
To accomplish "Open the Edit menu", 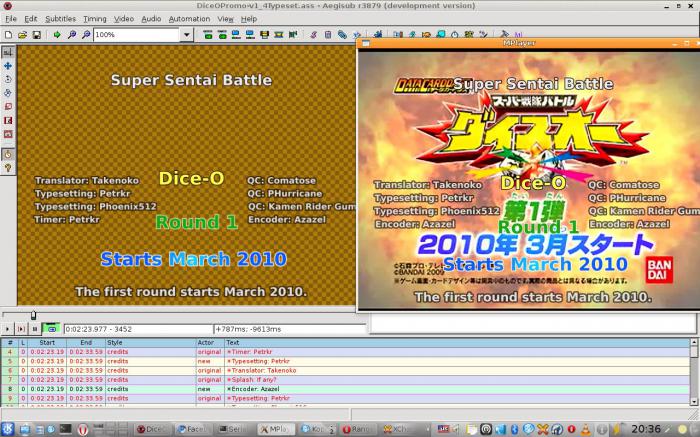I will [x=30, y=19].
